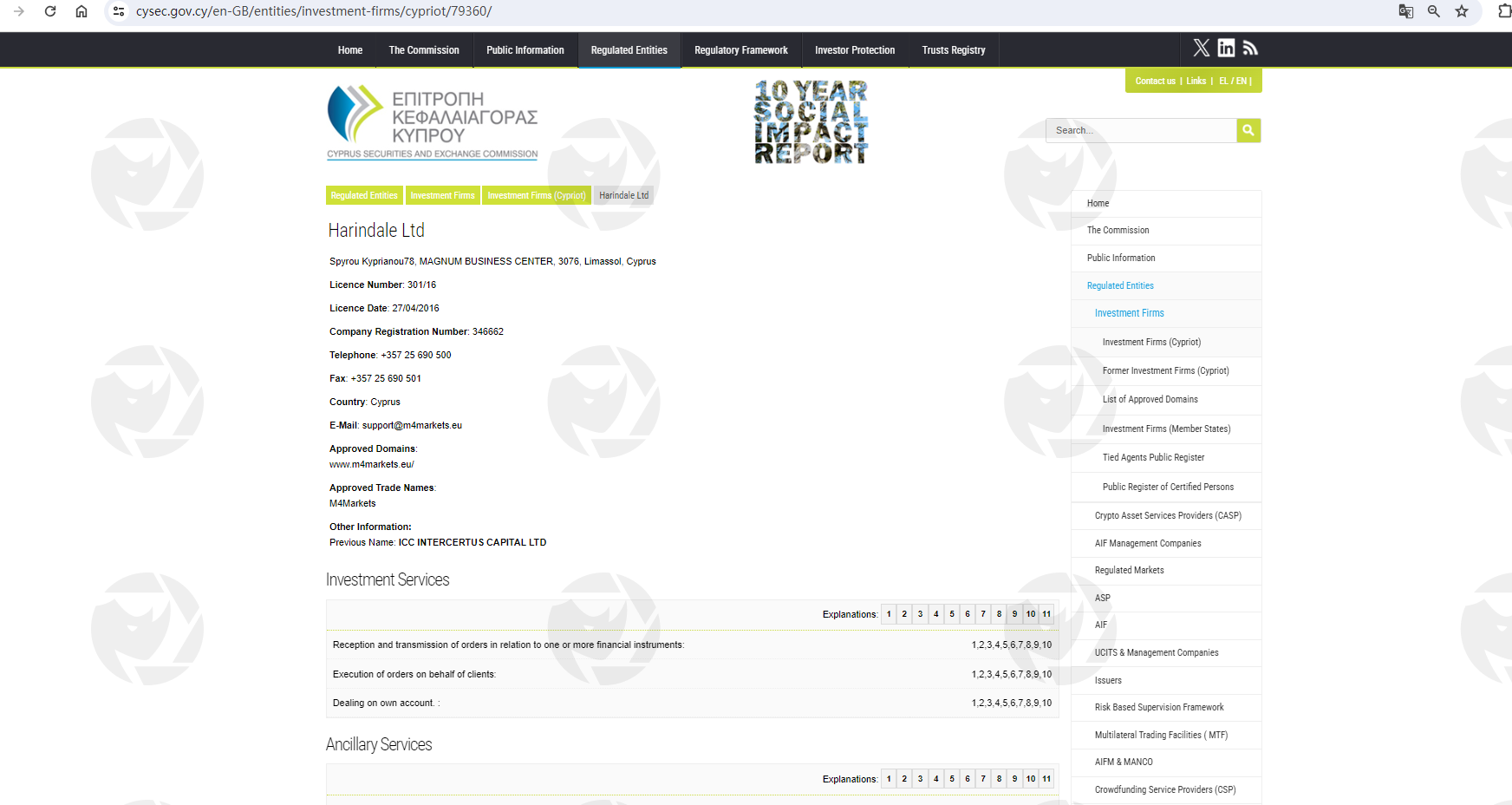This screenshot has height=805, width=1512.
Task: Click the browser home icon
Action: (81, 11)
